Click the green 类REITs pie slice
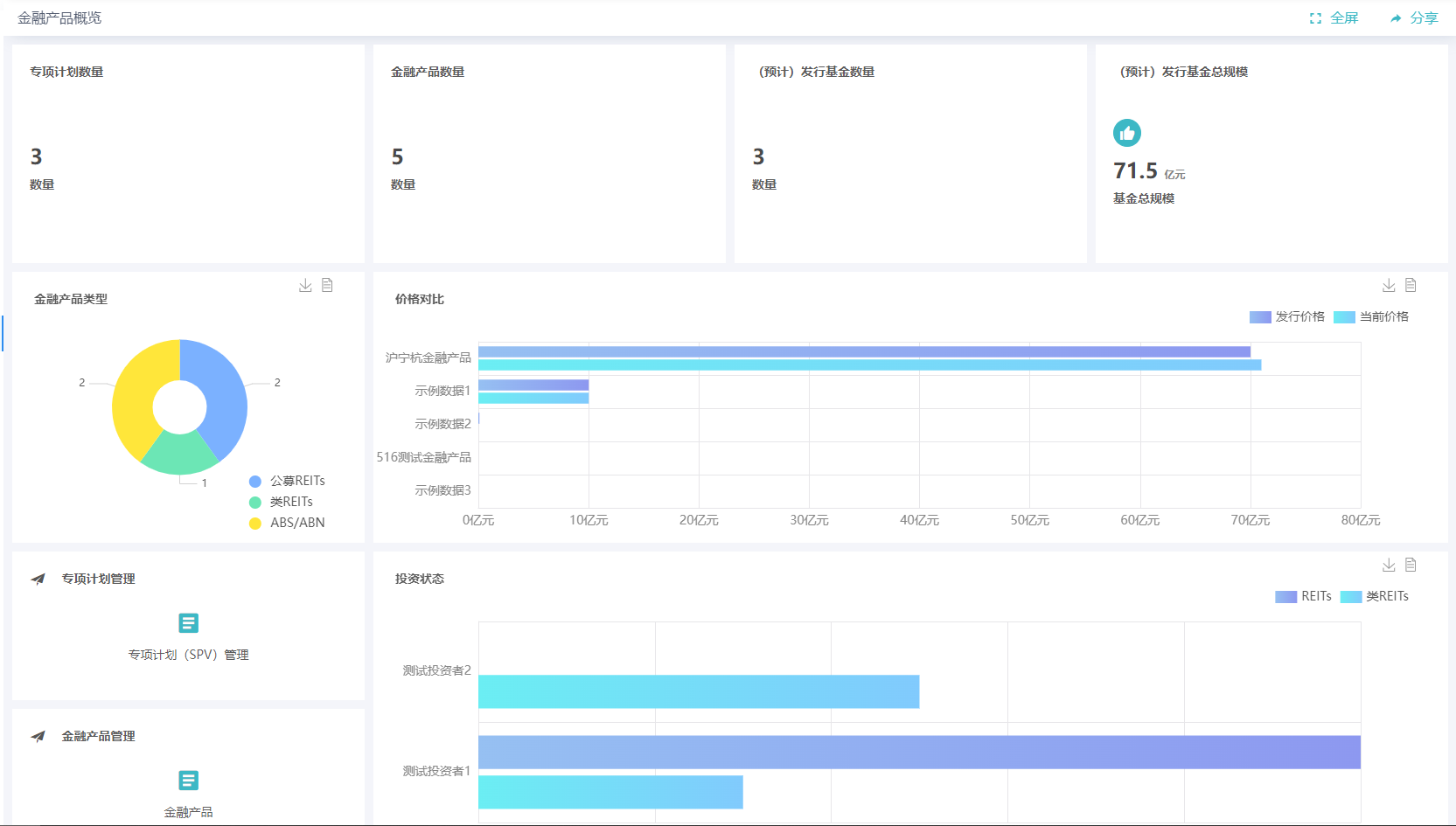1456x826 pixels. coord(179,455)
